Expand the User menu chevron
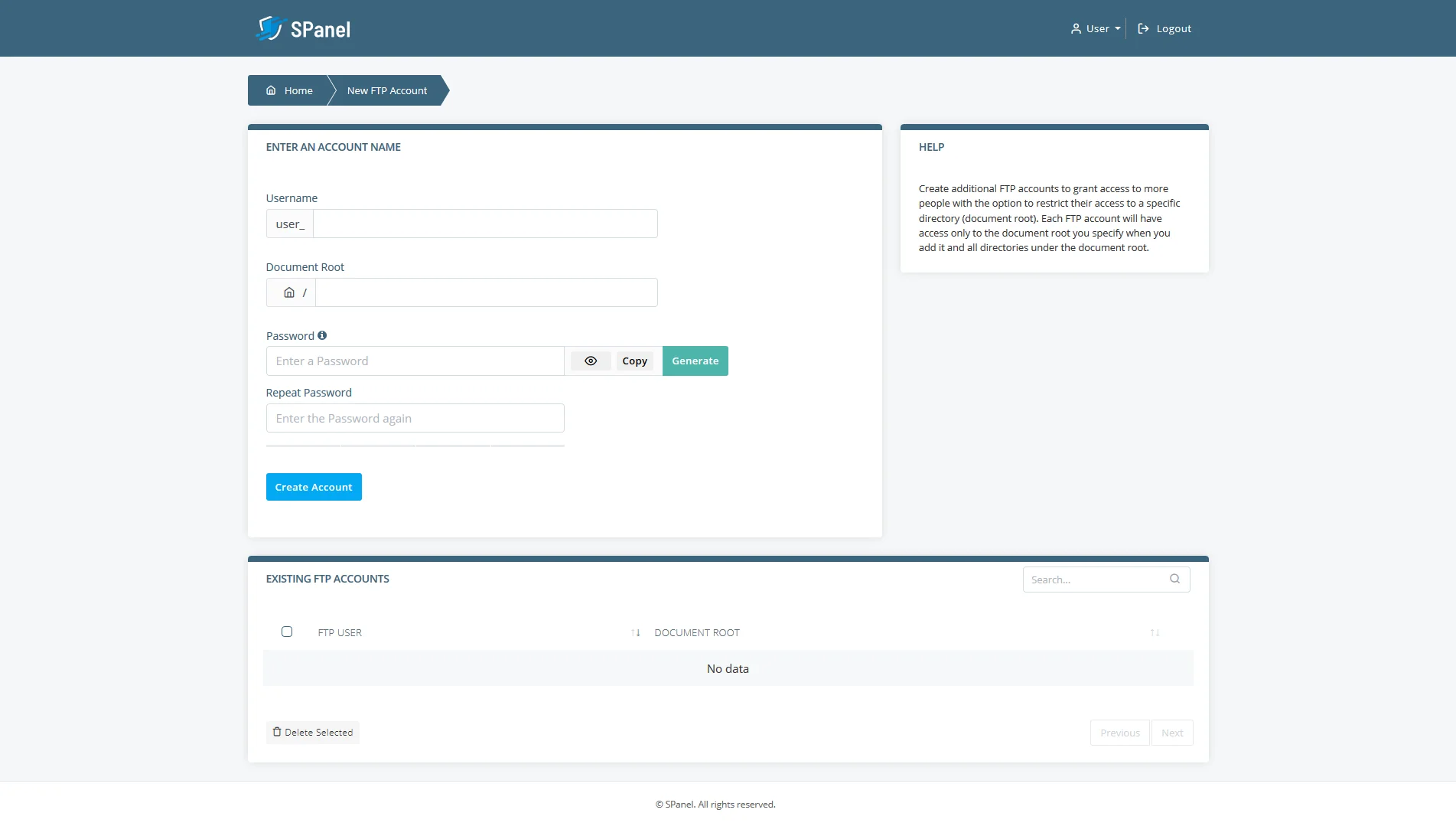 click(x=1118, y=28)
